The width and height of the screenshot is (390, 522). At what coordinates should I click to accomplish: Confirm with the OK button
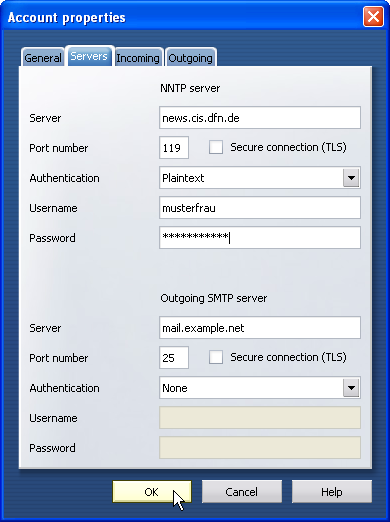(x=152, y=492)
